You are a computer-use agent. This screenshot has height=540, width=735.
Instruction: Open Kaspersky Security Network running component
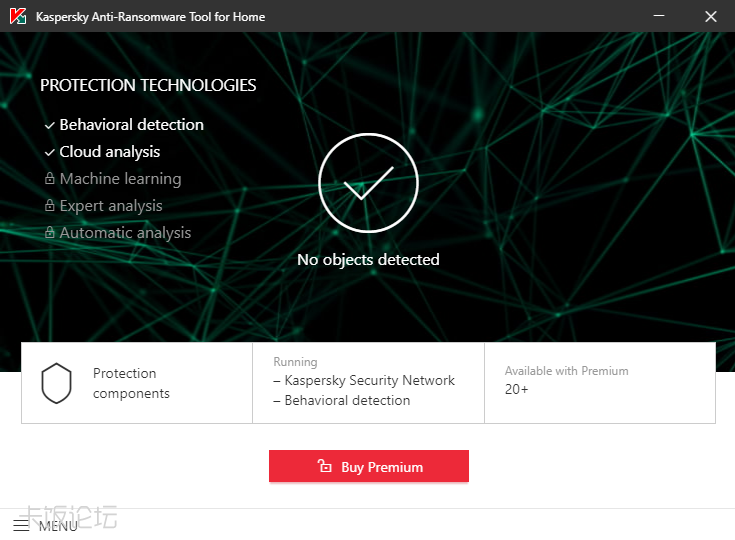369,380
